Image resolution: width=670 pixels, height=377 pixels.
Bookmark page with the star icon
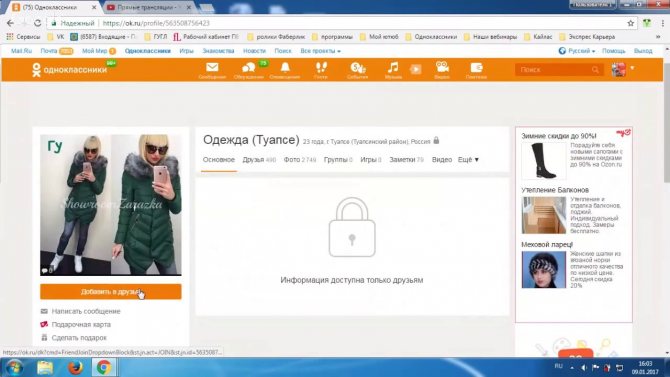631,23
